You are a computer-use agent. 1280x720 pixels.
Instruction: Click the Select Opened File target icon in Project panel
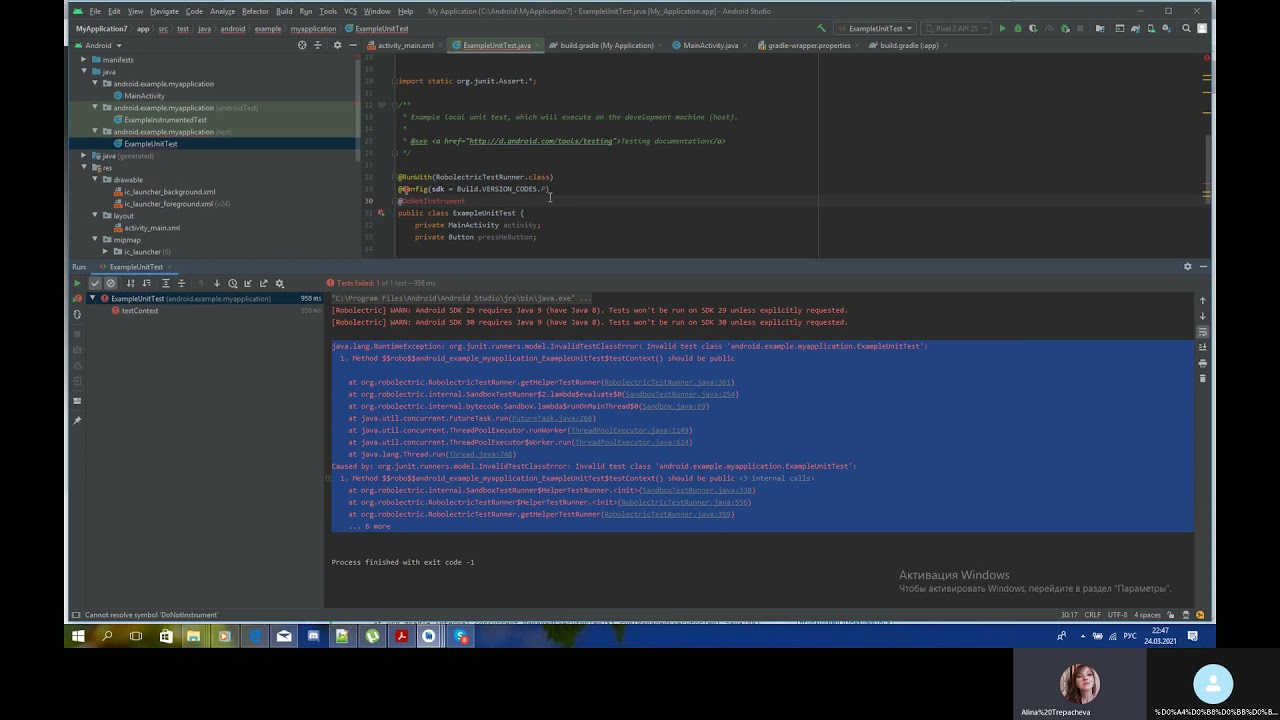(302, 45)
